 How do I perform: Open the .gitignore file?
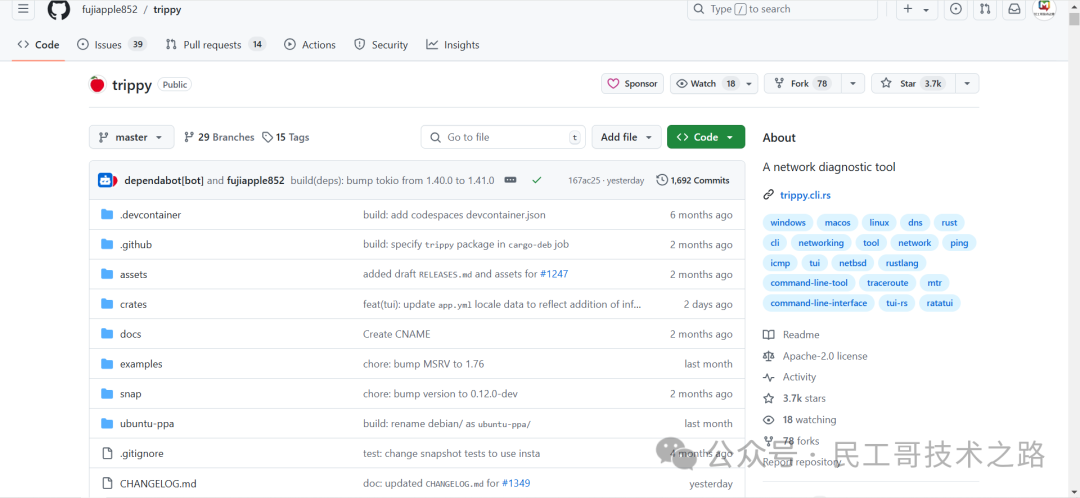coord(141,453)
